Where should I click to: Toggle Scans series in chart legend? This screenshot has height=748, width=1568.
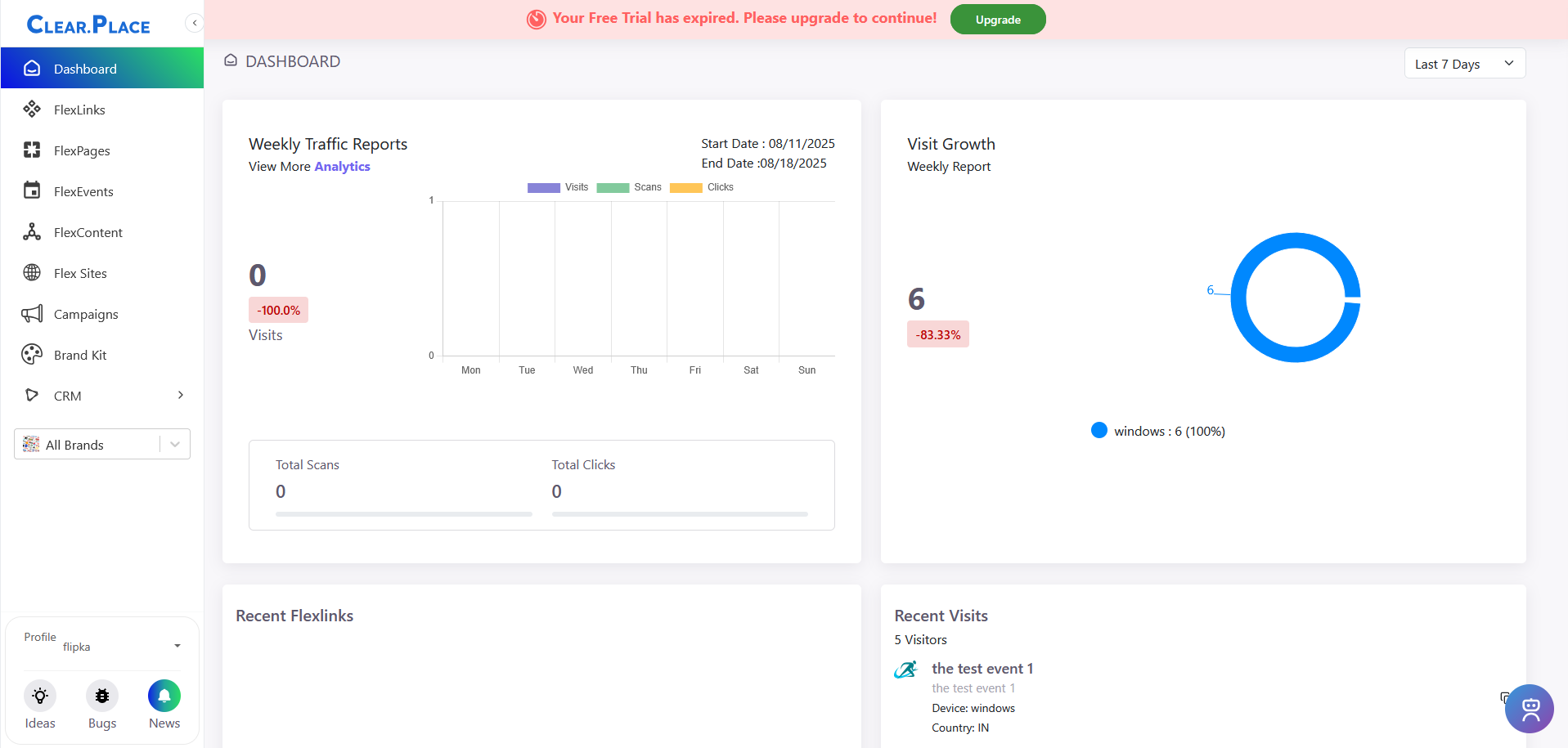(x=629, y=187)
